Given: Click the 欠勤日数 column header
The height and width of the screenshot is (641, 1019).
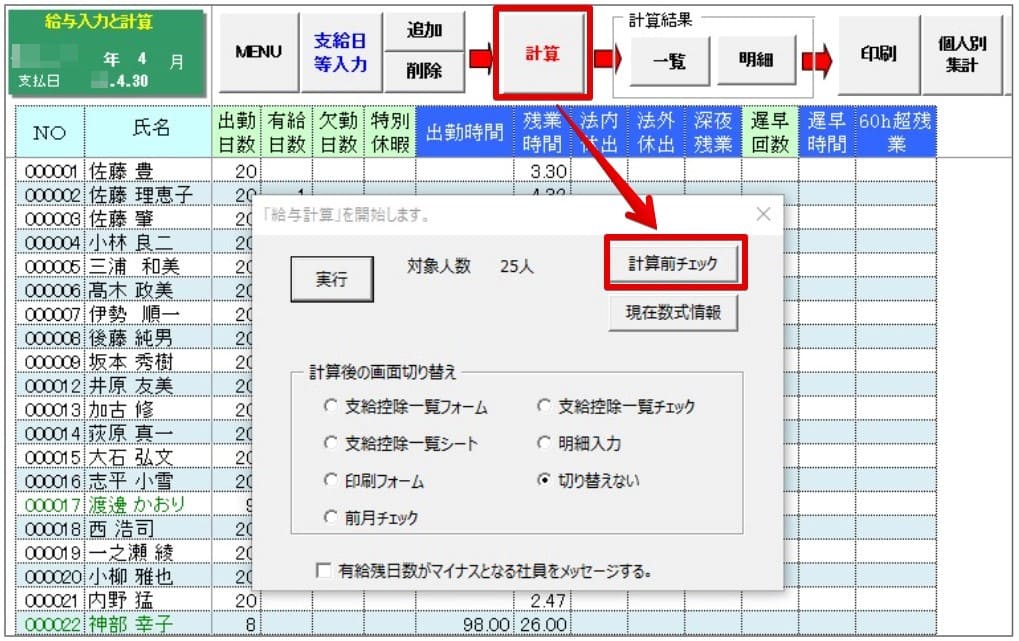Looking at the screenshot, I should point(338,131).
